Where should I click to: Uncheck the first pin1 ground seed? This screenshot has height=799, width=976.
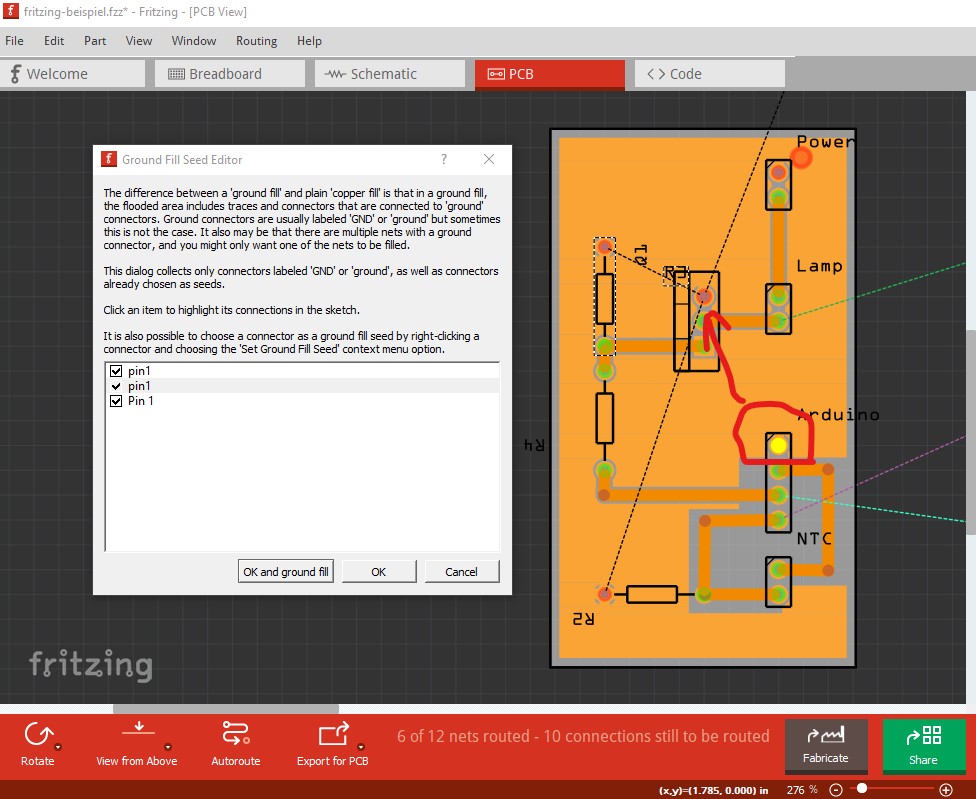[116, 370]
